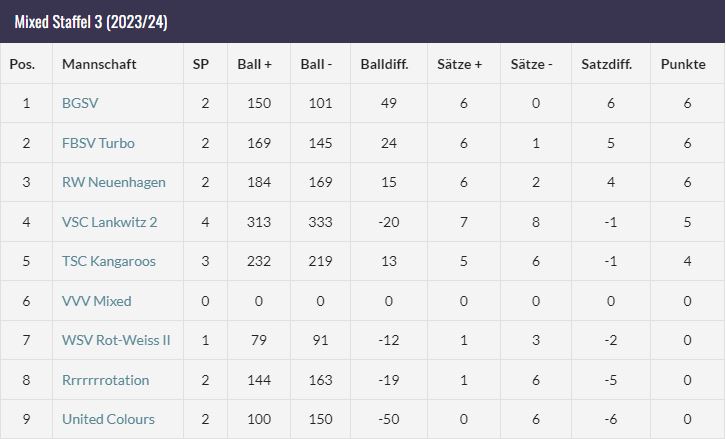
Task: Click the Punkte column header
Action: tap(683, 64)
